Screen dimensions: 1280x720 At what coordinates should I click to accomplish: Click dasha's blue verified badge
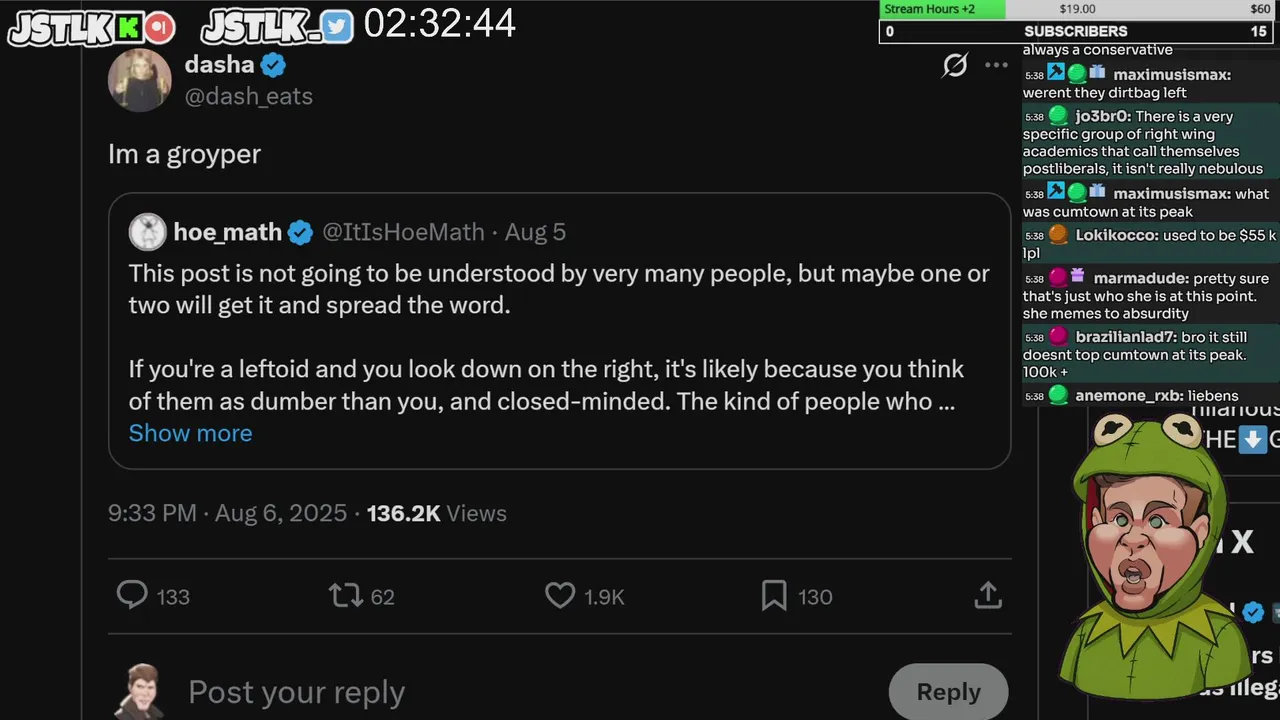274,65
